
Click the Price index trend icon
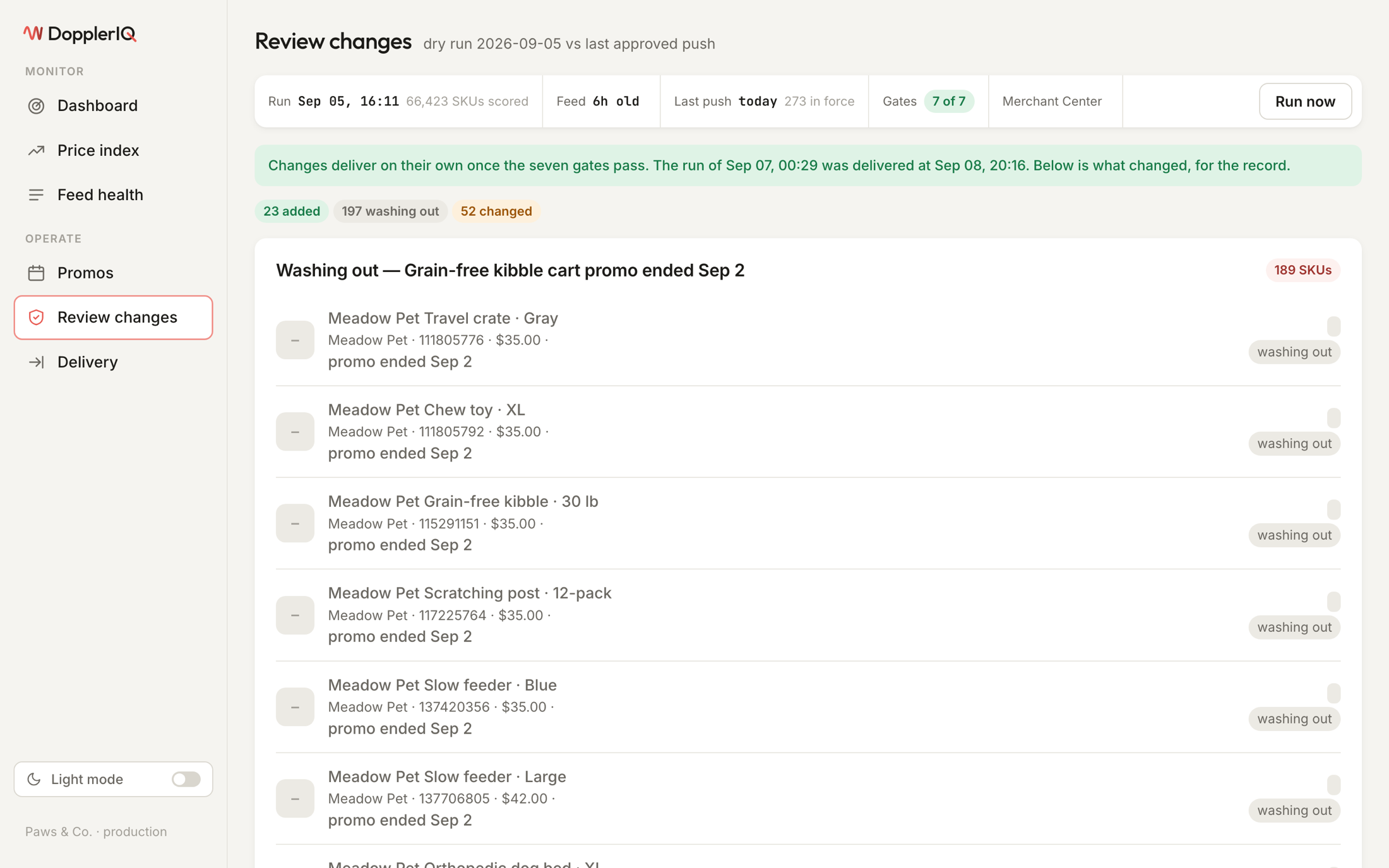[x=36, y=150]
